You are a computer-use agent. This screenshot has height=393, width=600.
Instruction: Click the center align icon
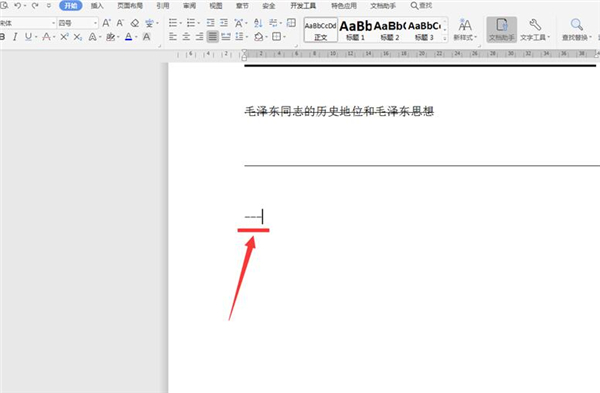point(186,37)
